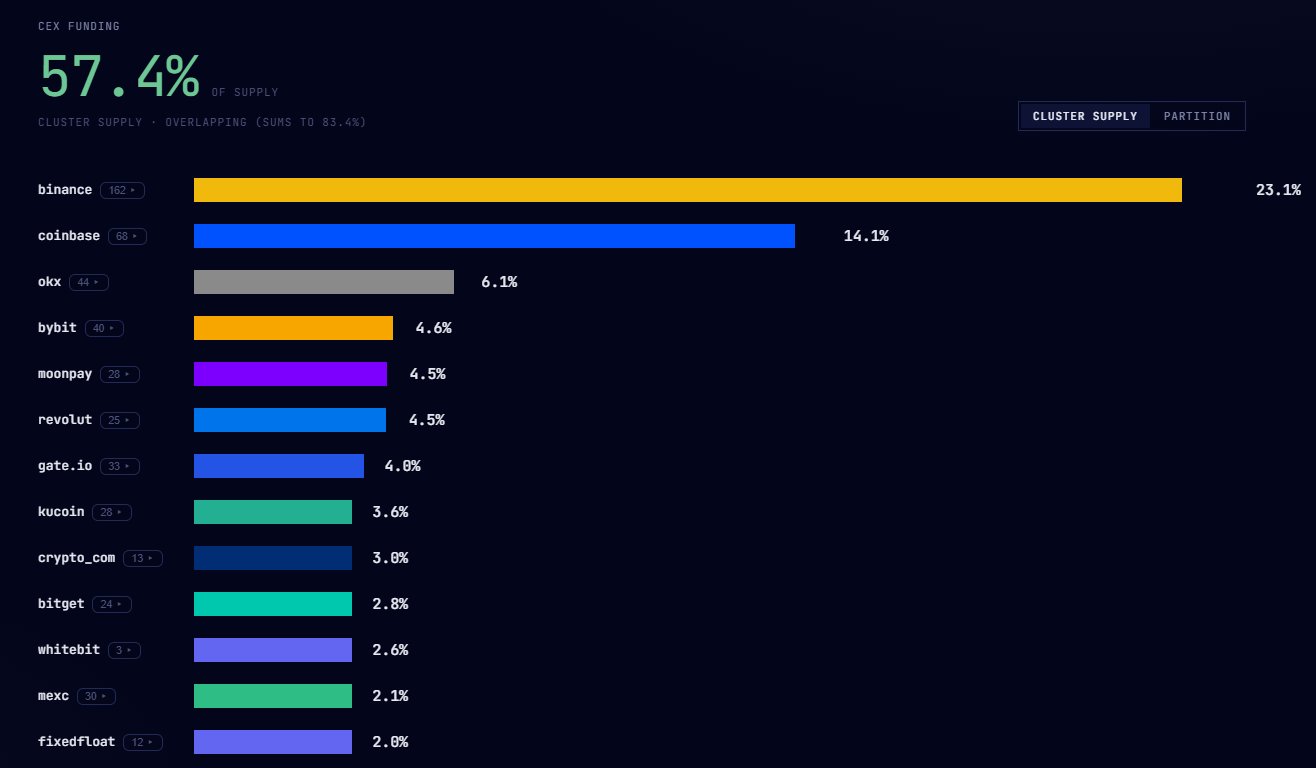Image resolution: width=1316 pixels, height=768 pixels.
Task: Expand the binance 162 cluster badge
Action: coord(122,190)
